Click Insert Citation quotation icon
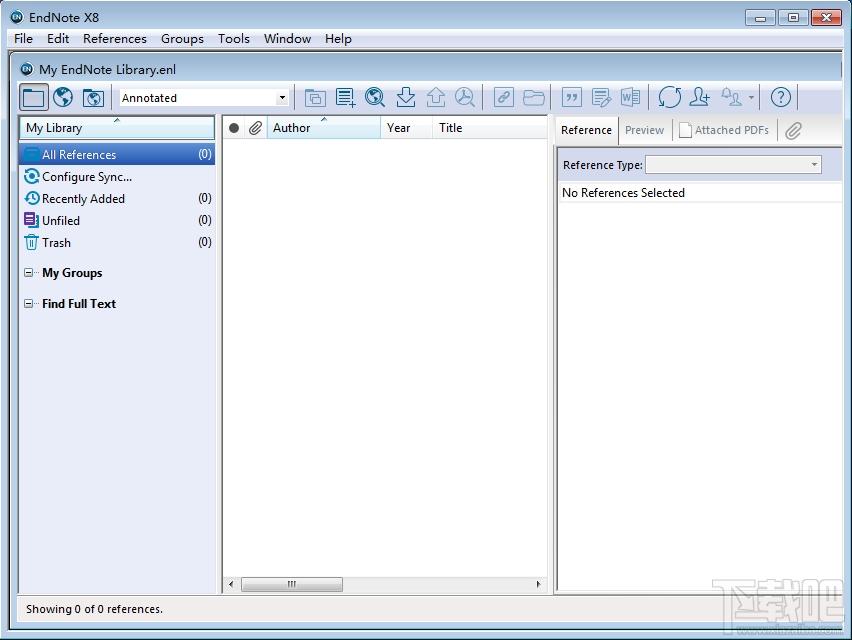Screen dimensions: 852x640 [x=572, y=98]
